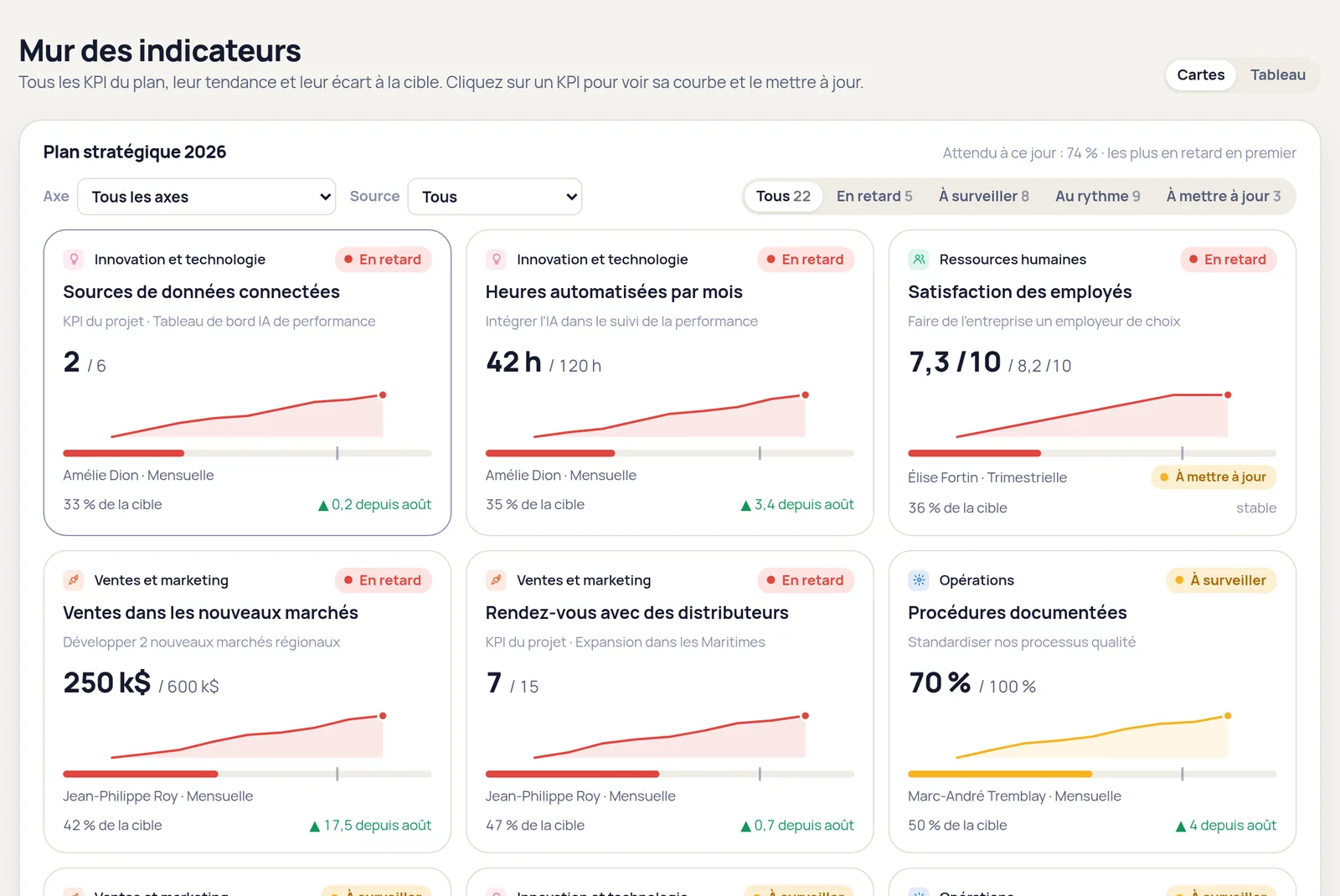The height and width of the screenshot is (896, 1340).
Task: Click Marc-André Tremblay · Mensuelle text
Action: point(1014,796)
